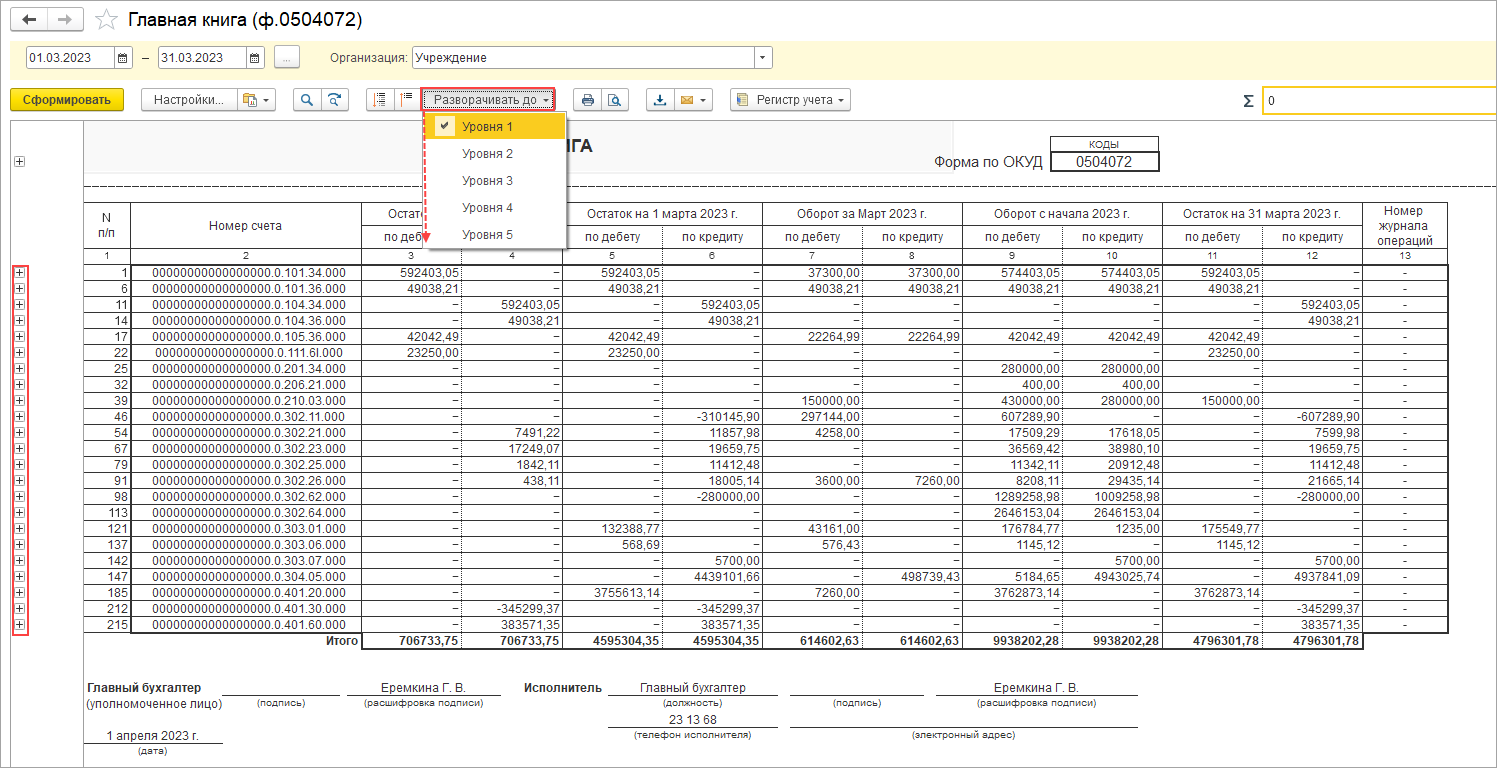Go forward with the right arrow button
Image resolution: width=1497 pixels, height=768 pixels.
point(65,20)
